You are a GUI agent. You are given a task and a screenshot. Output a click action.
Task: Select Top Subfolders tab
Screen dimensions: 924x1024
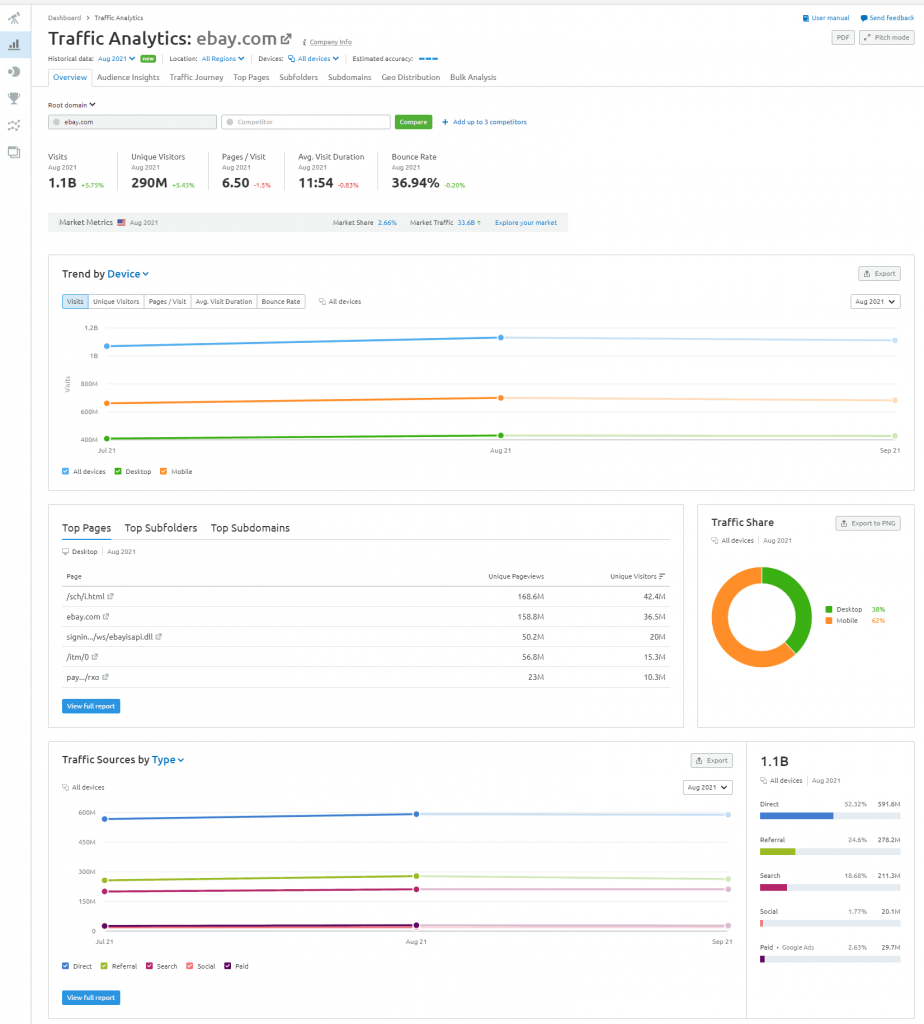point(161,528)
